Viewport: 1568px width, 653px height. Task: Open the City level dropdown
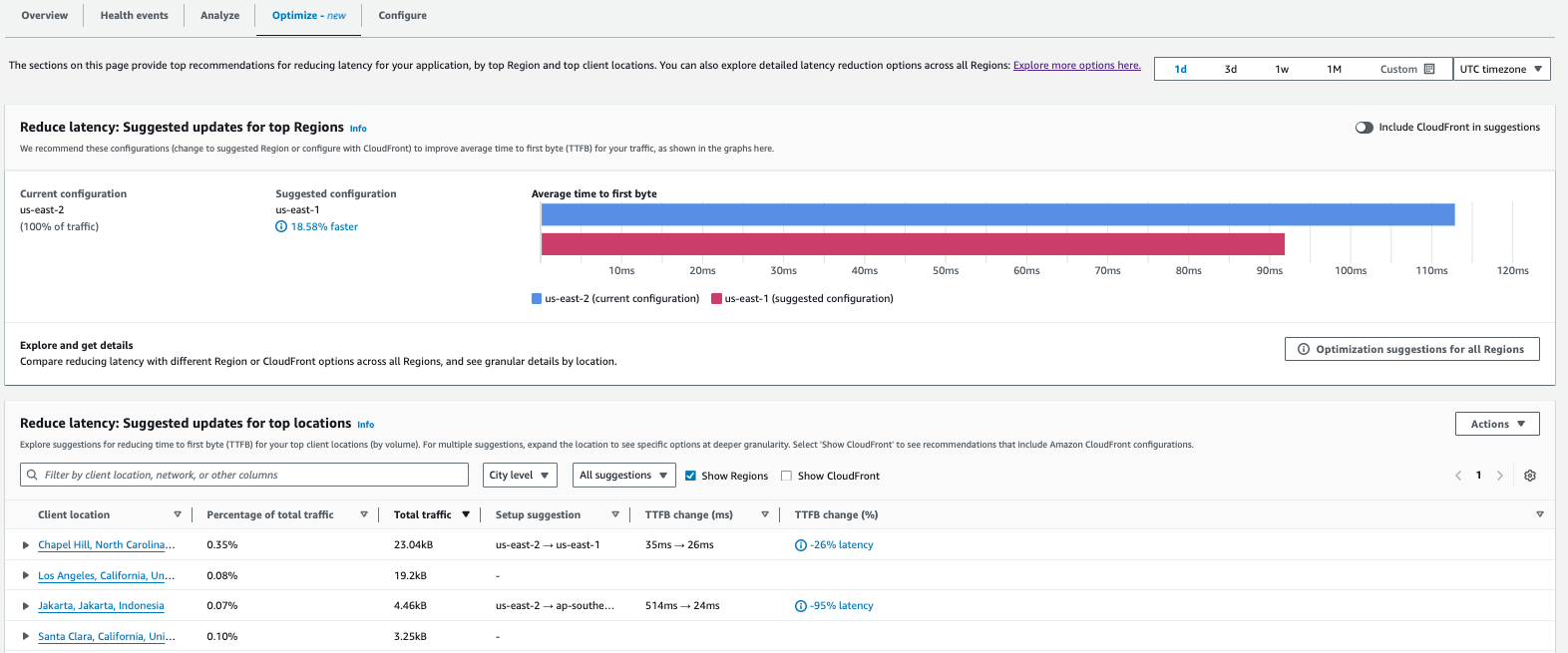click(x=520, y=476)
